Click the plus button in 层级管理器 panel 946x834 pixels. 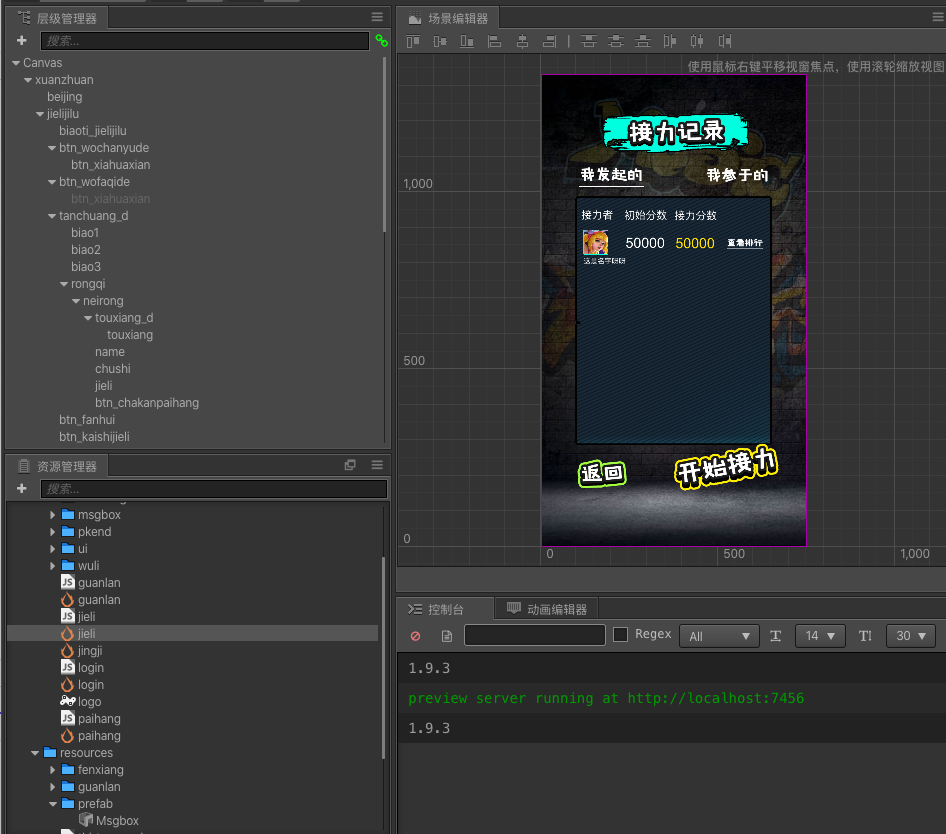22,40
